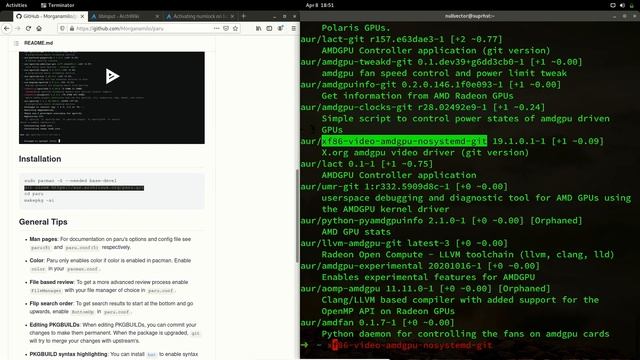The width and height of the screenshot is (640, 360).
Task: Click the 'makepkg -si' code line
Action: [x=39, y=200]
